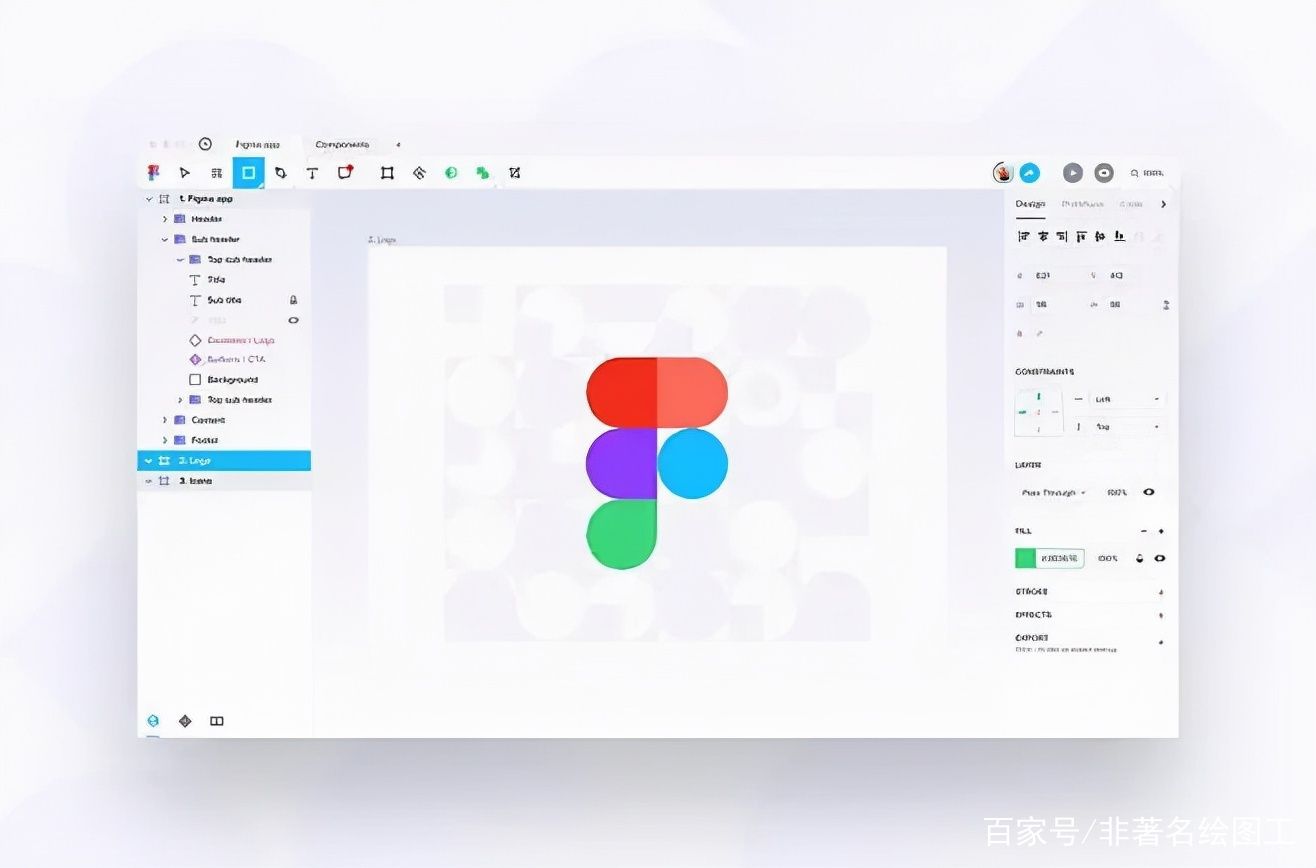Remove the fill with minus button
The image size is (1316, 868).
[1144, 531]
